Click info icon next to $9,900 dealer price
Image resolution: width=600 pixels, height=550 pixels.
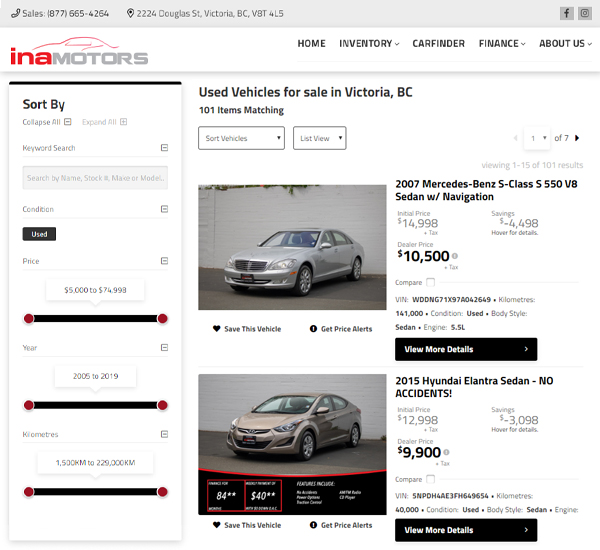click(x=446, y=452)
